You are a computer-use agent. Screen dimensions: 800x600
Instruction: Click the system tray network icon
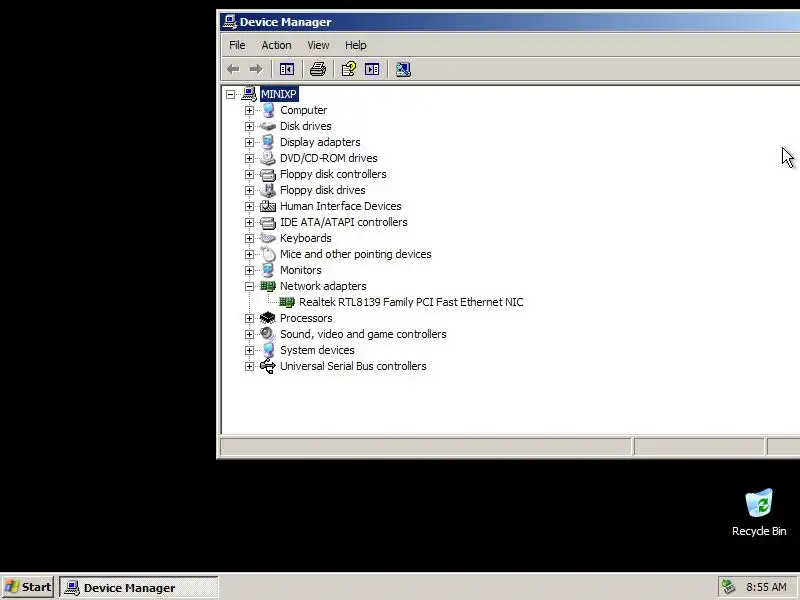click(x=729, y=587)
